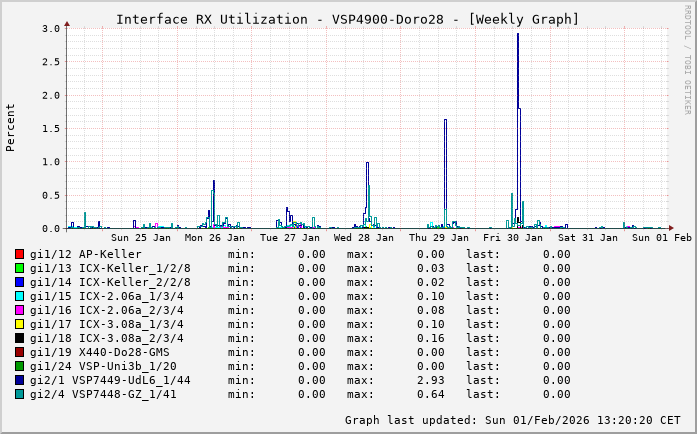The image size is (697, 434).
Task: Click the Sun 25 Jan date label
Action: tap(141, 238)
